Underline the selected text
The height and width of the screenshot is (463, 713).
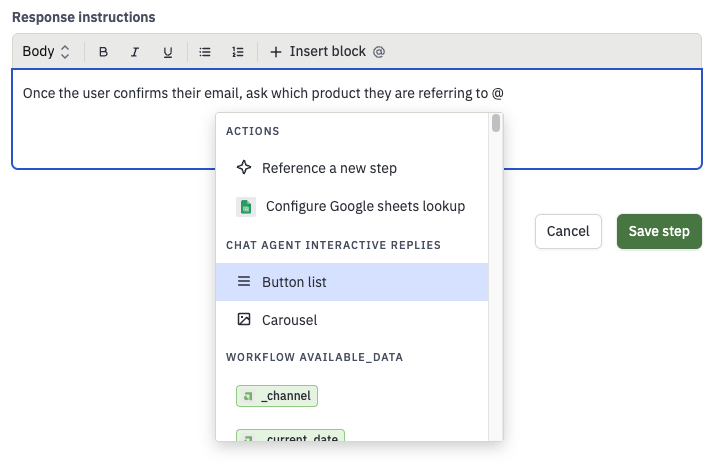(168, 52)
